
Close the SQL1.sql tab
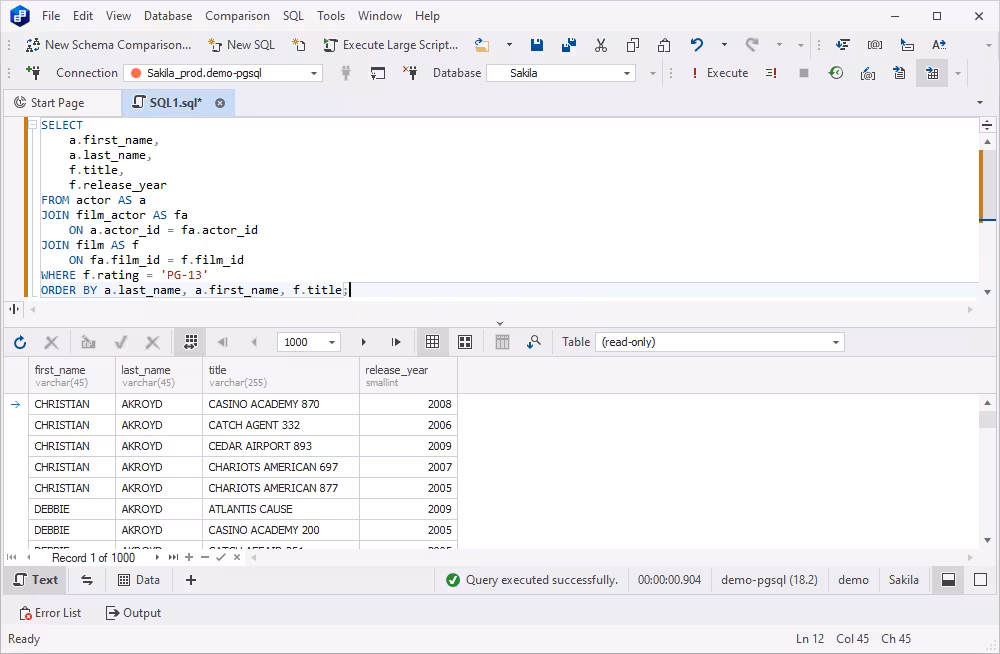[220, 103]
